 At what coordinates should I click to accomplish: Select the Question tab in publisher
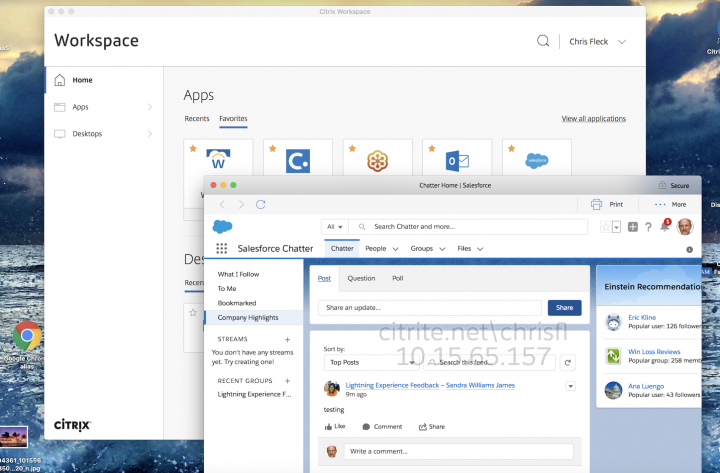point(361,279)
